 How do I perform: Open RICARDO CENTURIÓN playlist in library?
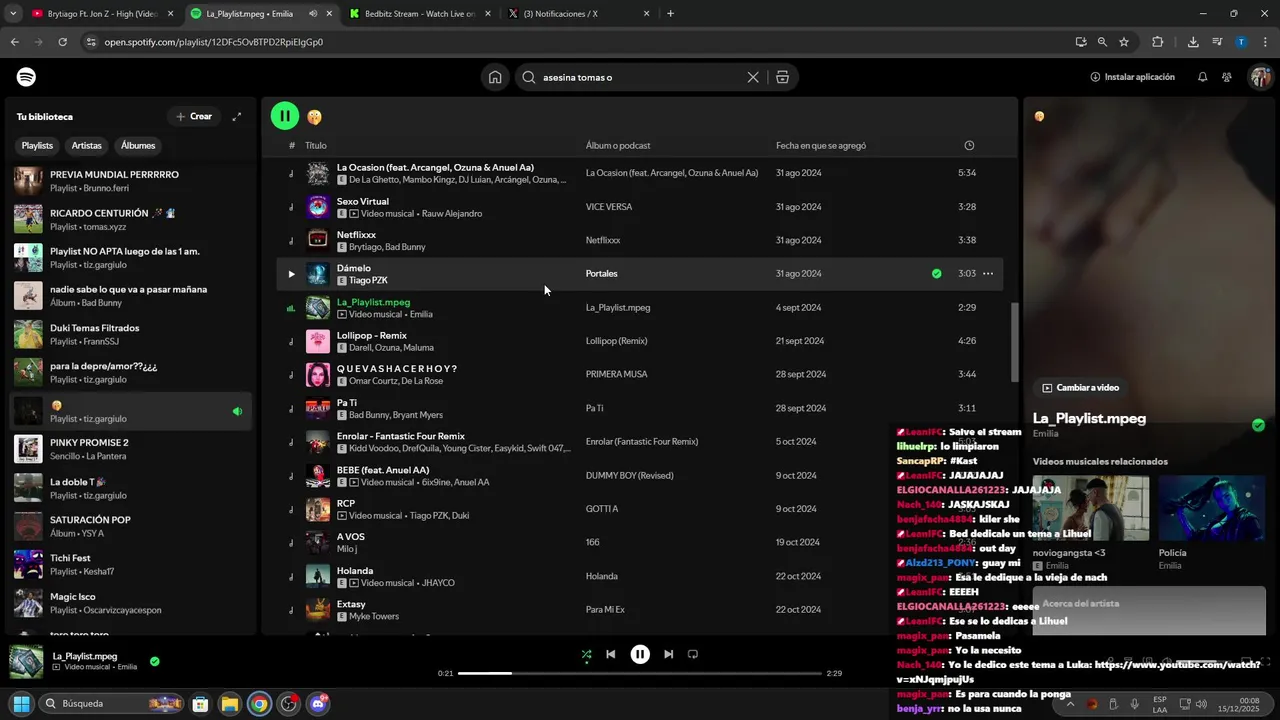pyautogui.click(x=130, y=219)
